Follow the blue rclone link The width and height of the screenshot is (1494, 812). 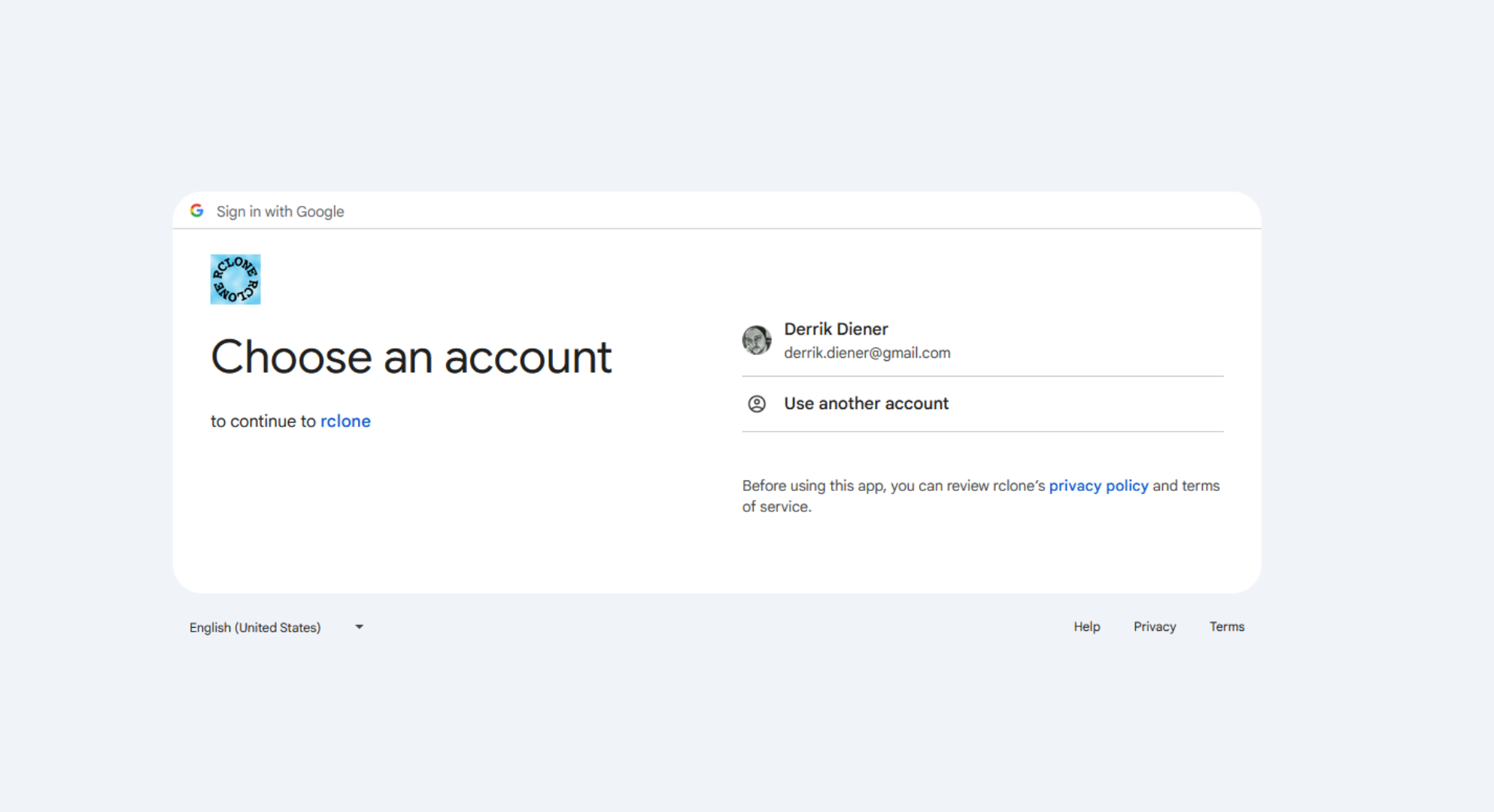(345, 421)
